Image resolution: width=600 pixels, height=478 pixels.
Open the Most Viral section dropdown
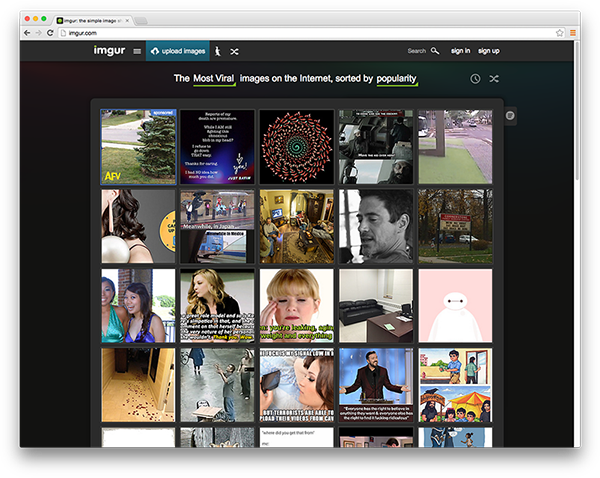click(x=214, y=79)
